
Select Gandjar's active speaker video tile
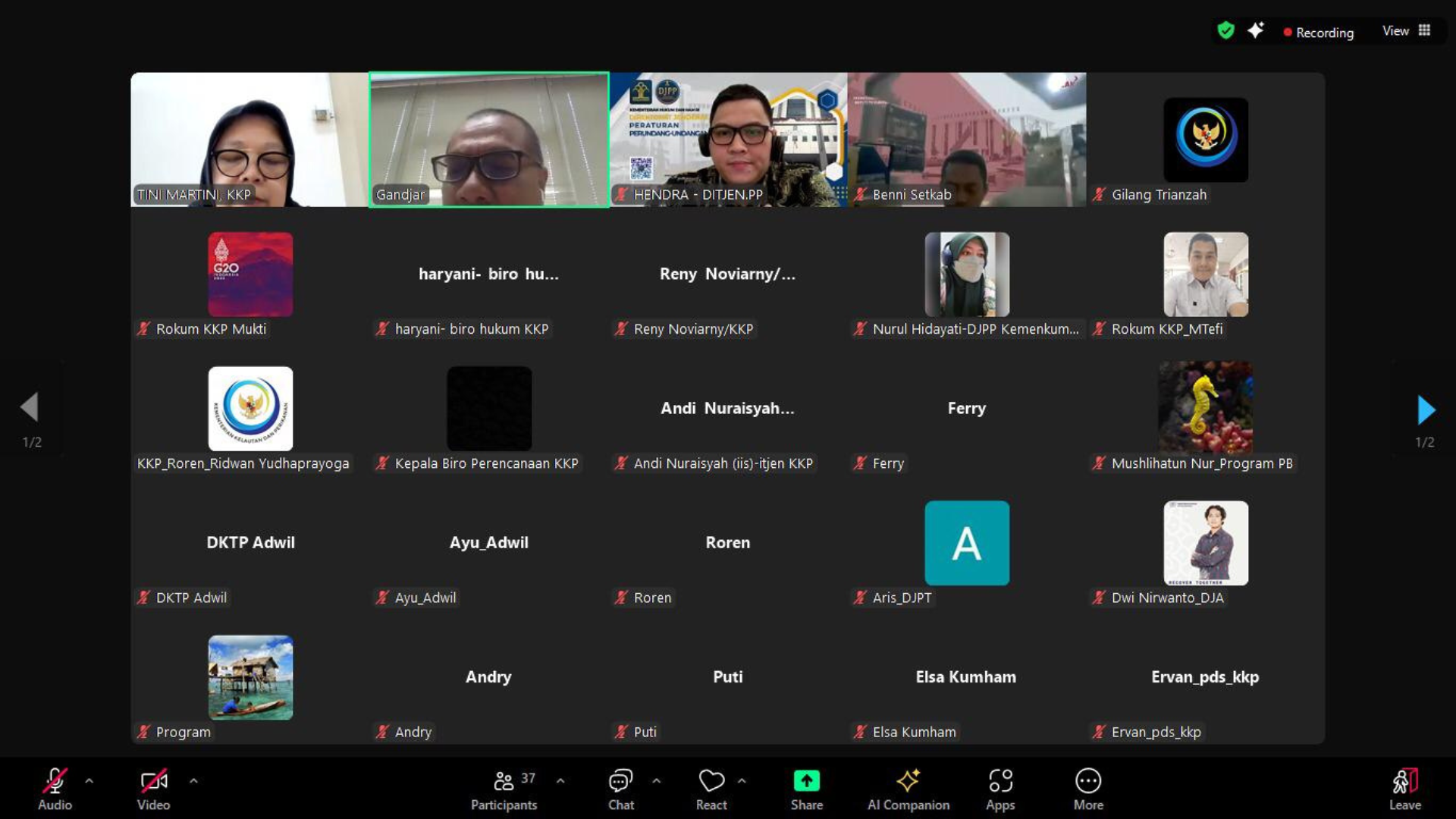point(489,140)
